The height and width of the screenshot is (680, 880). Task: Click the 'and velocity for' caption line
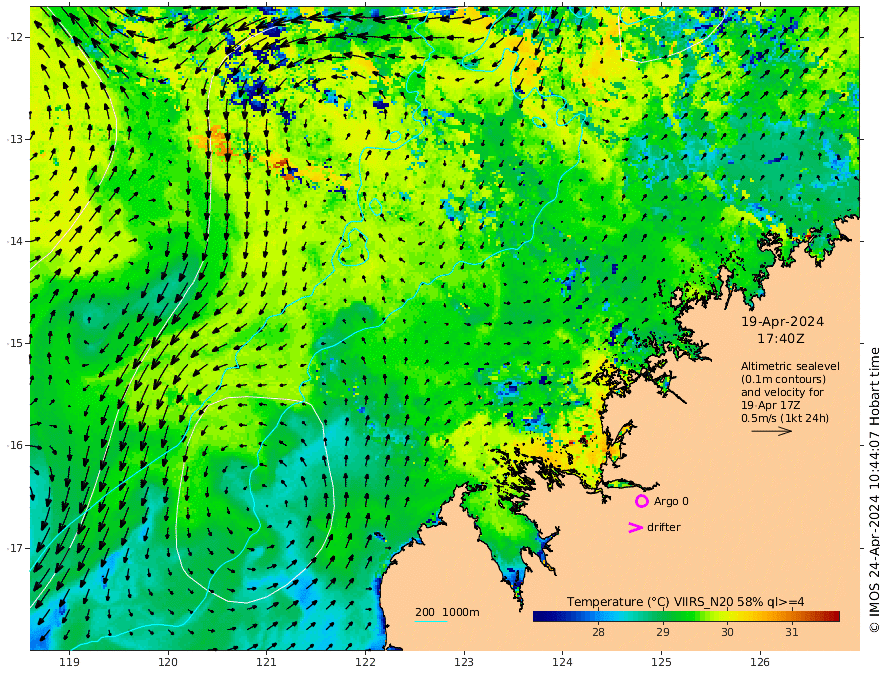tap(782, 392)
